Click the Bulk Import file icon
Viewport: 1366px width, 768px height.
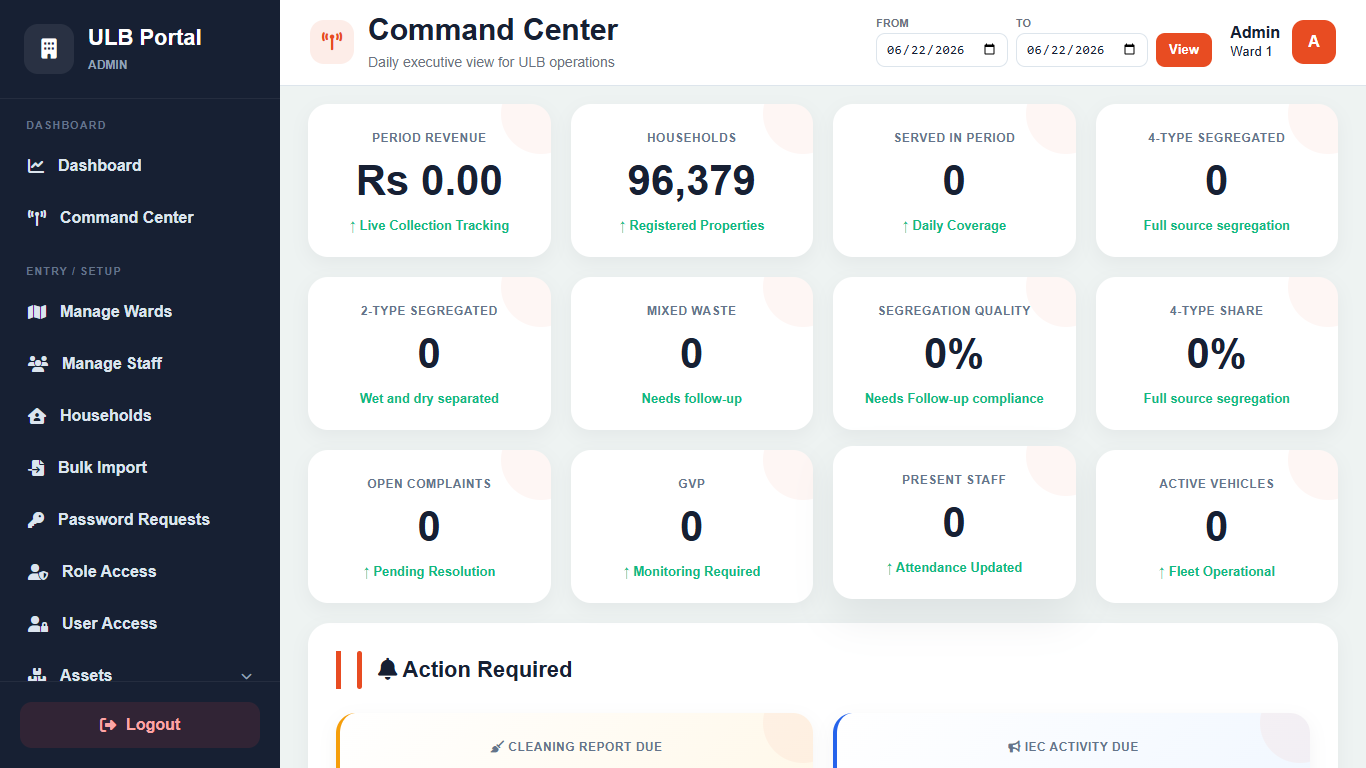point(36,468)
